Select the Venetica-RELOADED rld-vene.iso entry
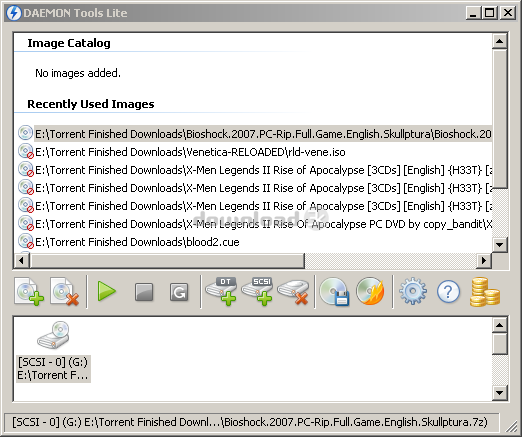The image size is (522, 437). tap(190, 152)
